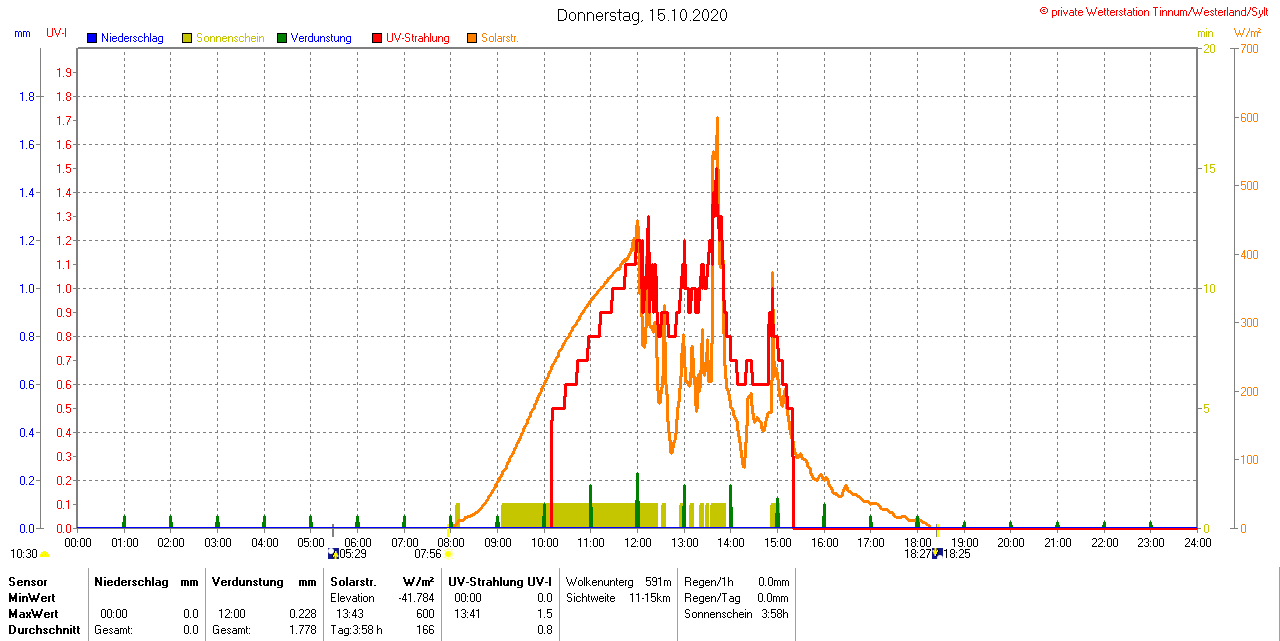1280x641 pixels.
Task: Click the 20 tick on min axis
Action: point(1209,49)
